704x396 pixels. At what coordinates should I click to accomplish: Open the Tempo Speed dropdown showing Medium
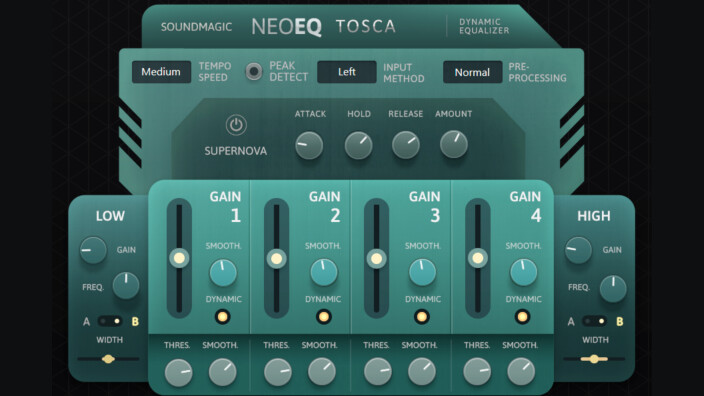[x=161, y=72]
